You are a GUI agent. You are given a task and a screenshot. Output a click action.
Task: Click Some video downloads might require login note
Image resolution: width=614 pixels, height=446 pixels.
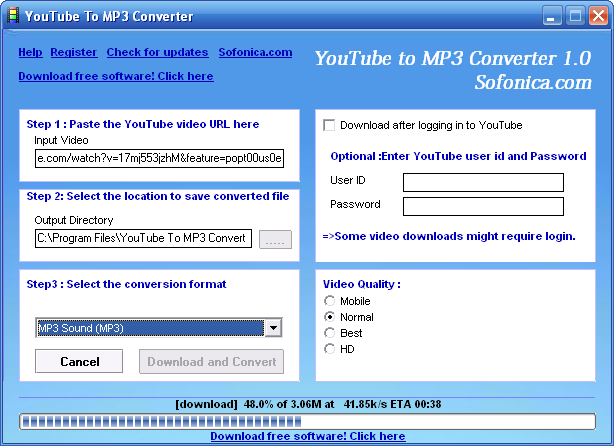(x=449, y=237)
